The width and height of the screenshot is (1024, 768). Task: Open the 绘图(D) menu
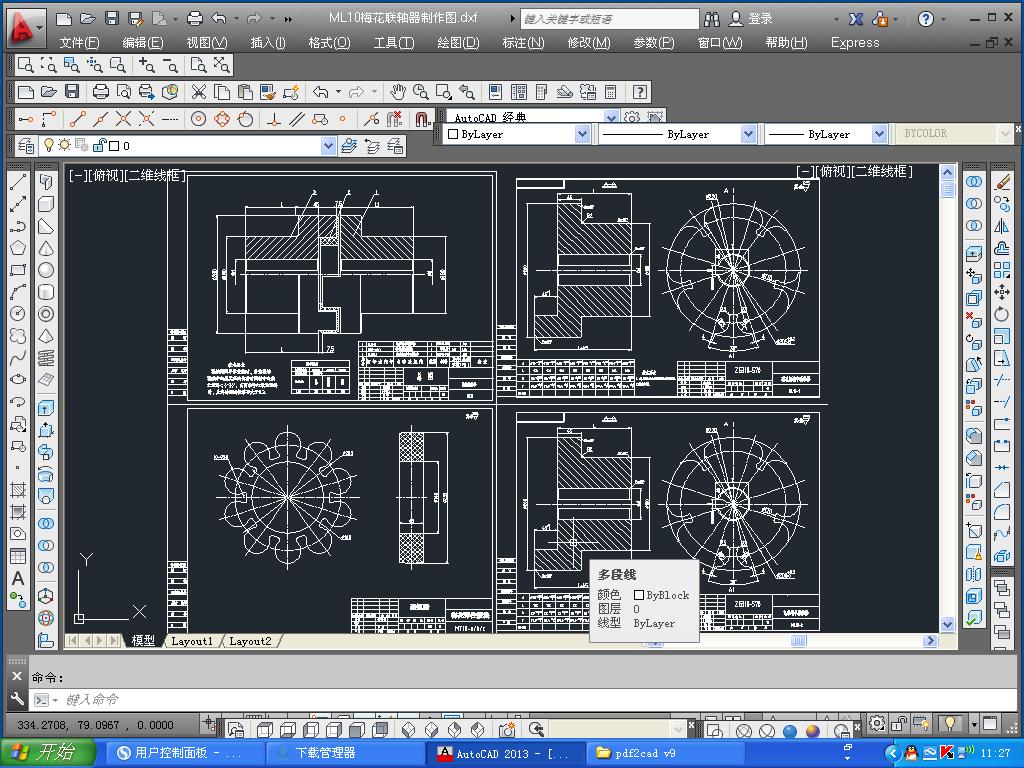point(458,42)
